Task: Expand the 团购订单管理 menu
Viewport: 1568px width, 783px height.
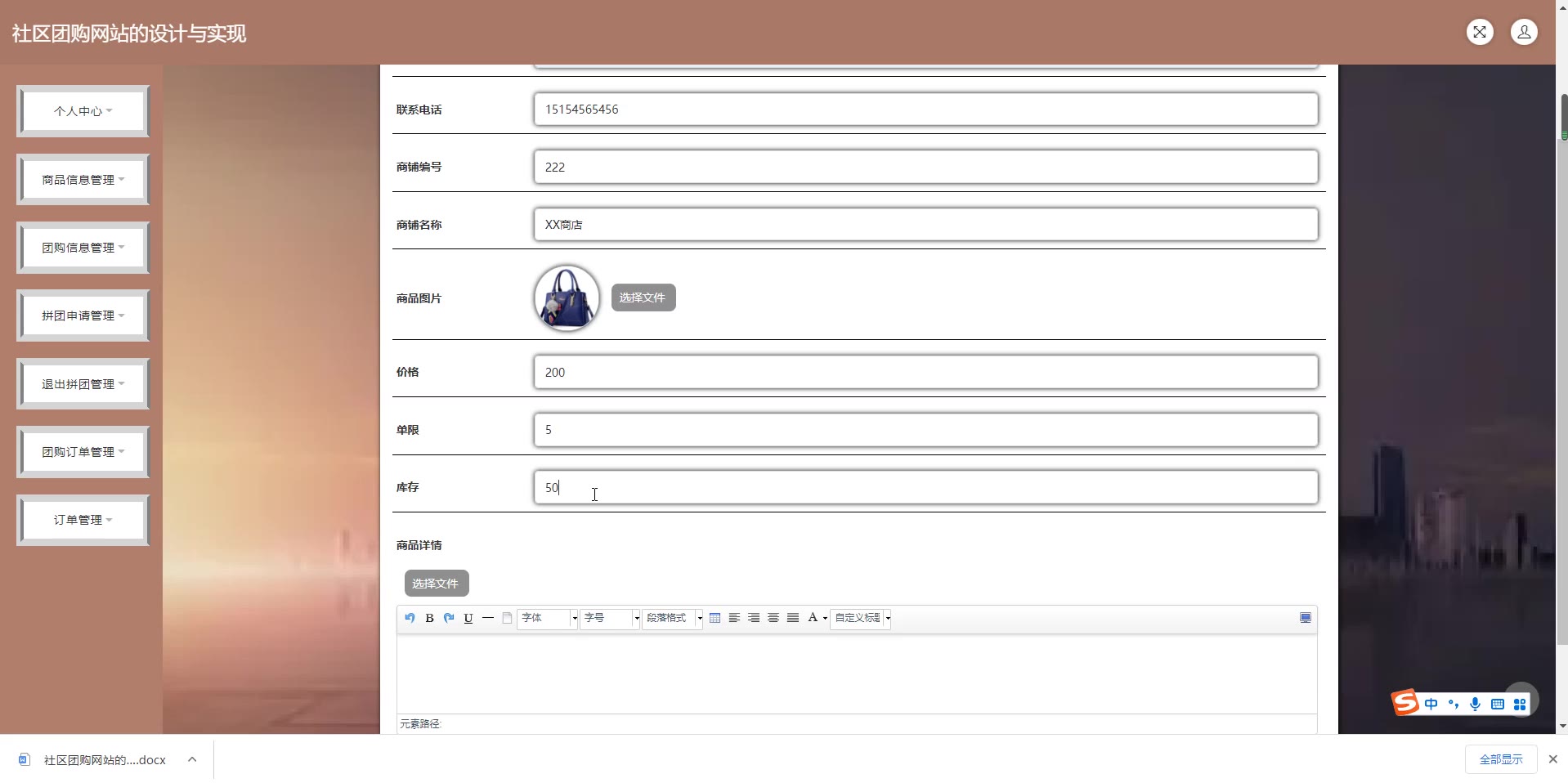Action: click(x=83, y=452)
